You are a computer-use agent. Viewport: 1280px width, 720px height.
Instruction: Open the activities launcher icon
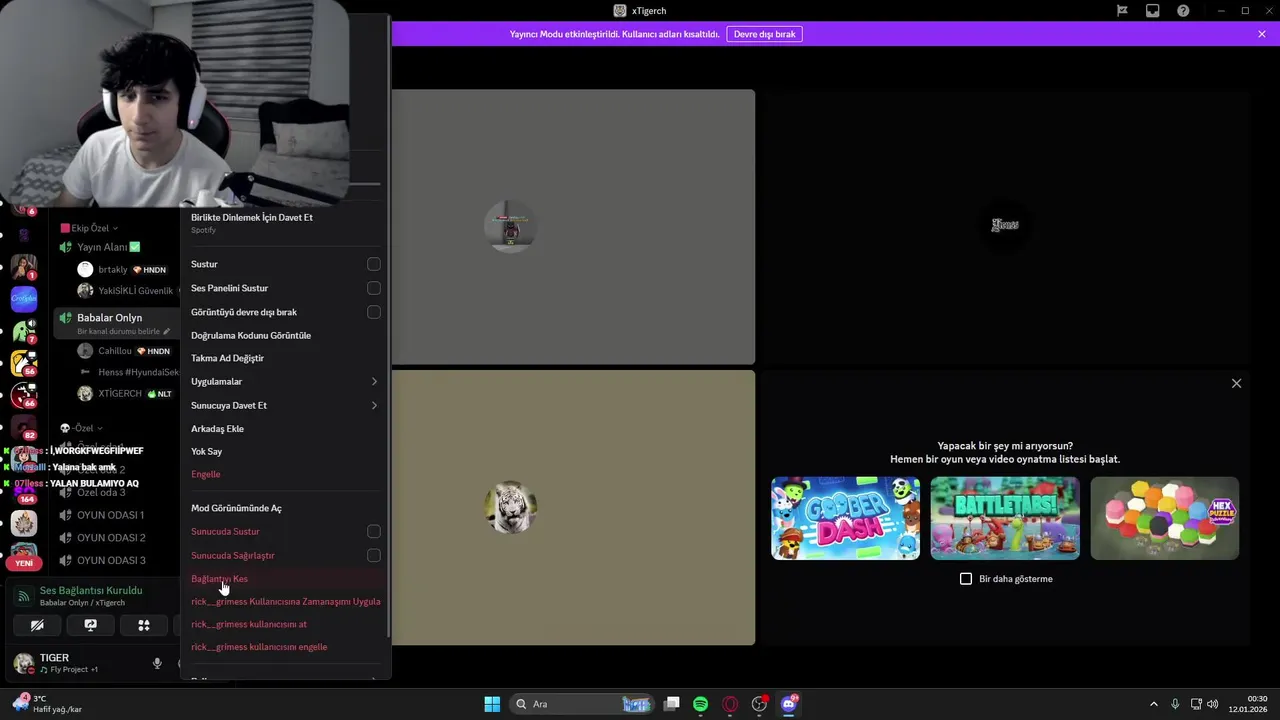pos(144,625)
